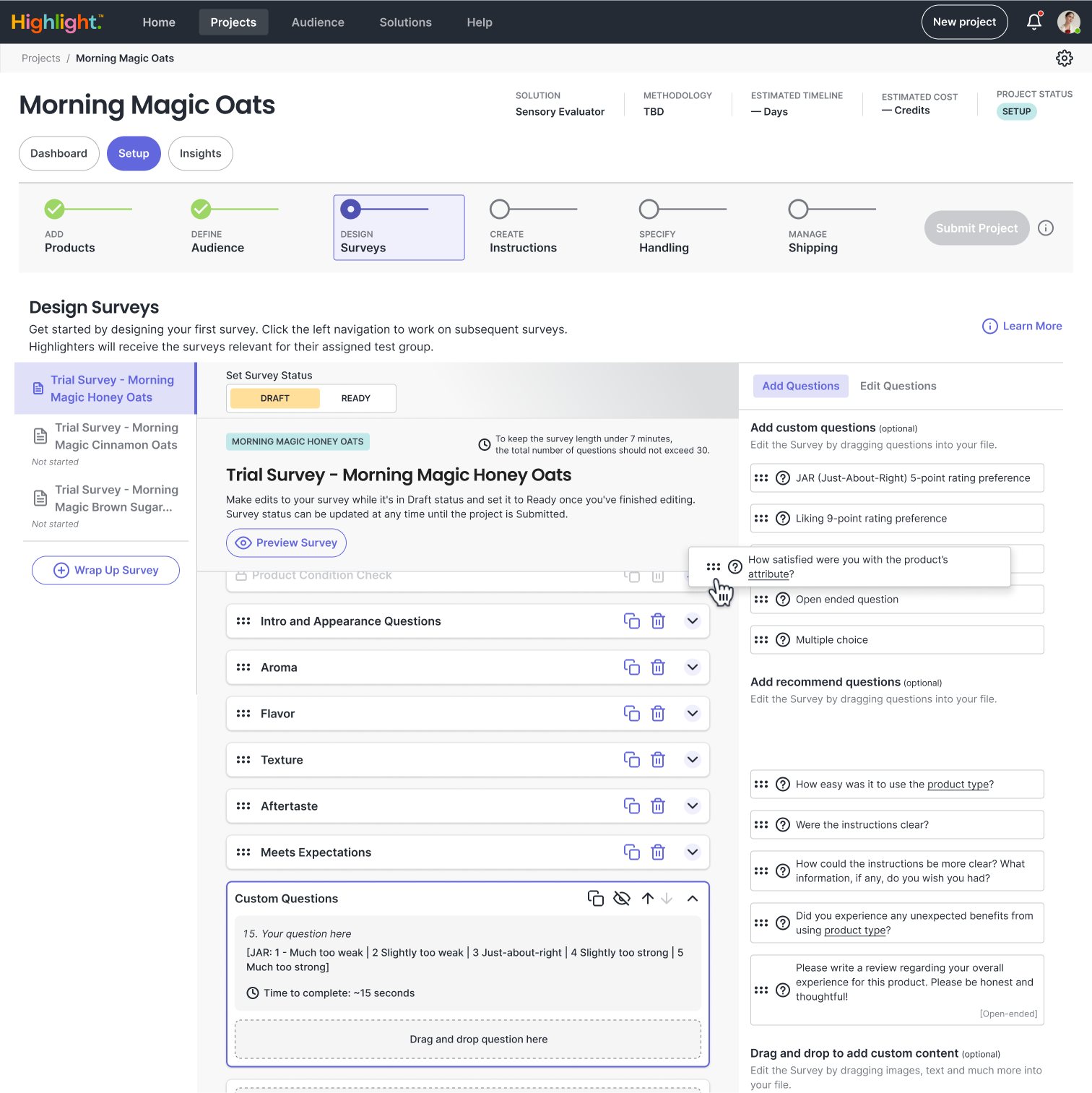The image size is (1092, 1093).
Task: Open the Learn More link
Action: point(1022,327)
